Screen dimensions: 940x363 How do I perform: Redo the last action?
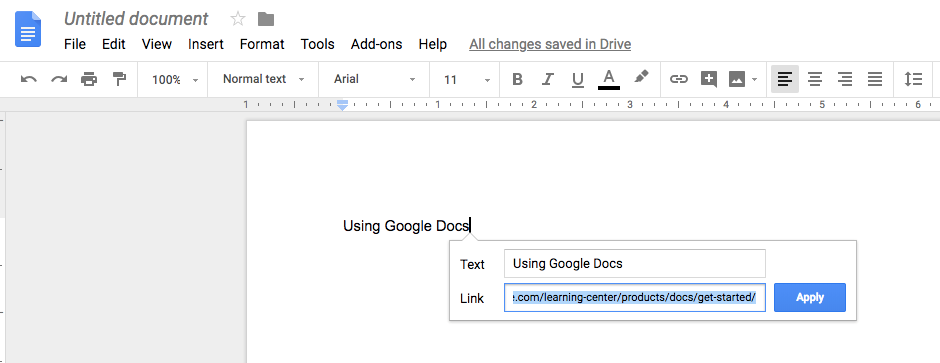(59, 79)
